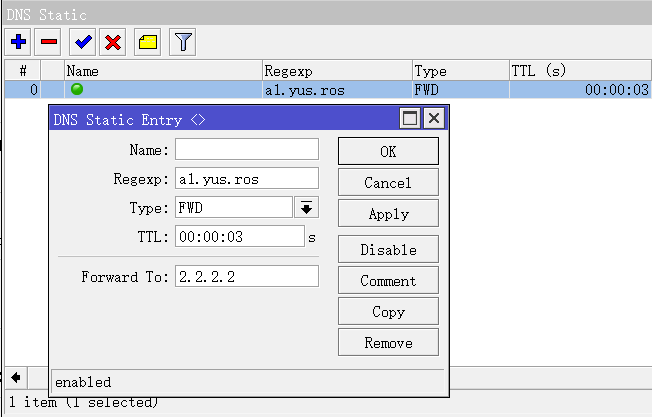The width and height of the screenshot is (652, 419).
Task: Close the DNS Static Entry dialog
Action: (433, 119)
